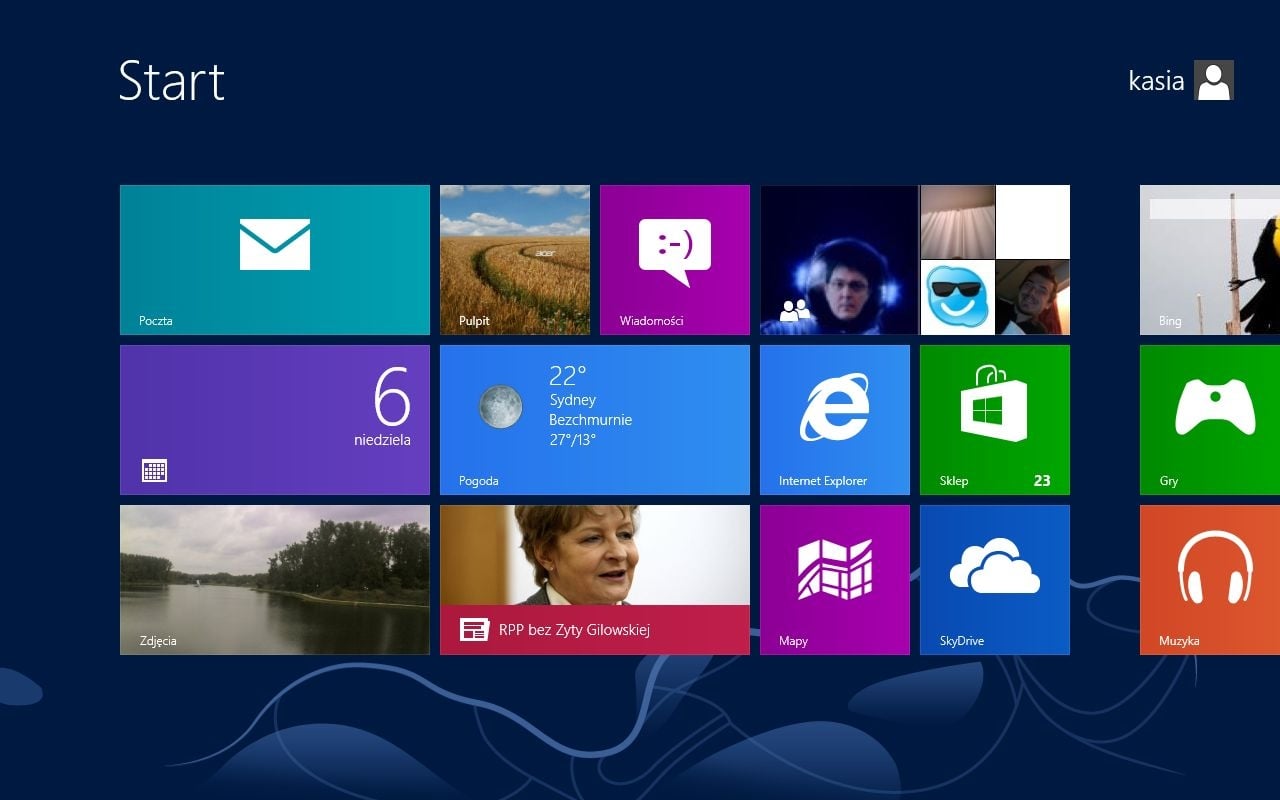Click the 'Mapy' tile label
Screen dimensions: 1280x800
(793, 641)
